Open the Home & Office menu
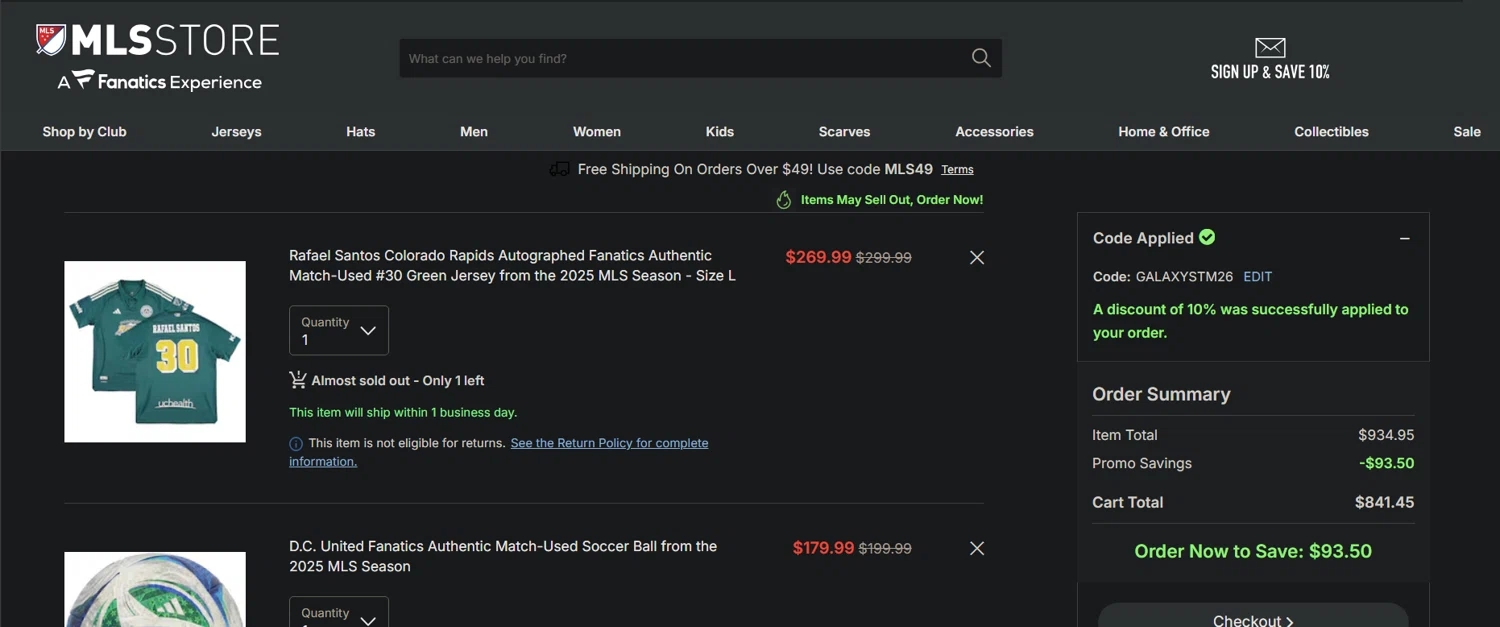Screen dimensions: 1500x627 pyautogui.click(x=1164, y=131)
